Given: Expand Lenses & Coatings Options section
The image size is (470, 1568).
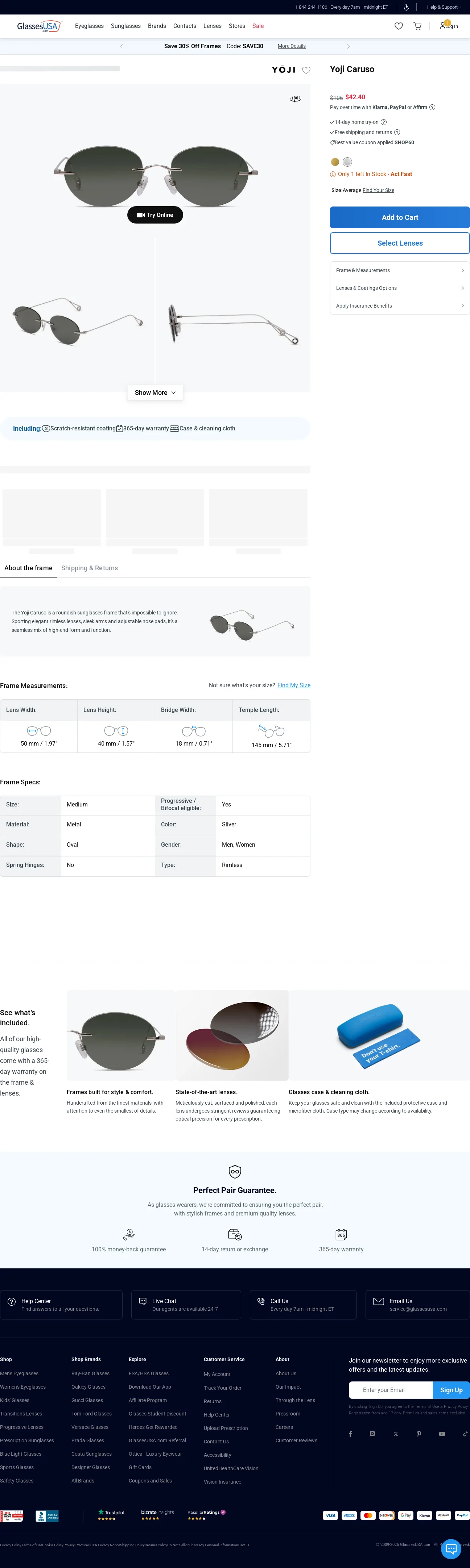Looking at the screenshot, I should coord(400,288).
